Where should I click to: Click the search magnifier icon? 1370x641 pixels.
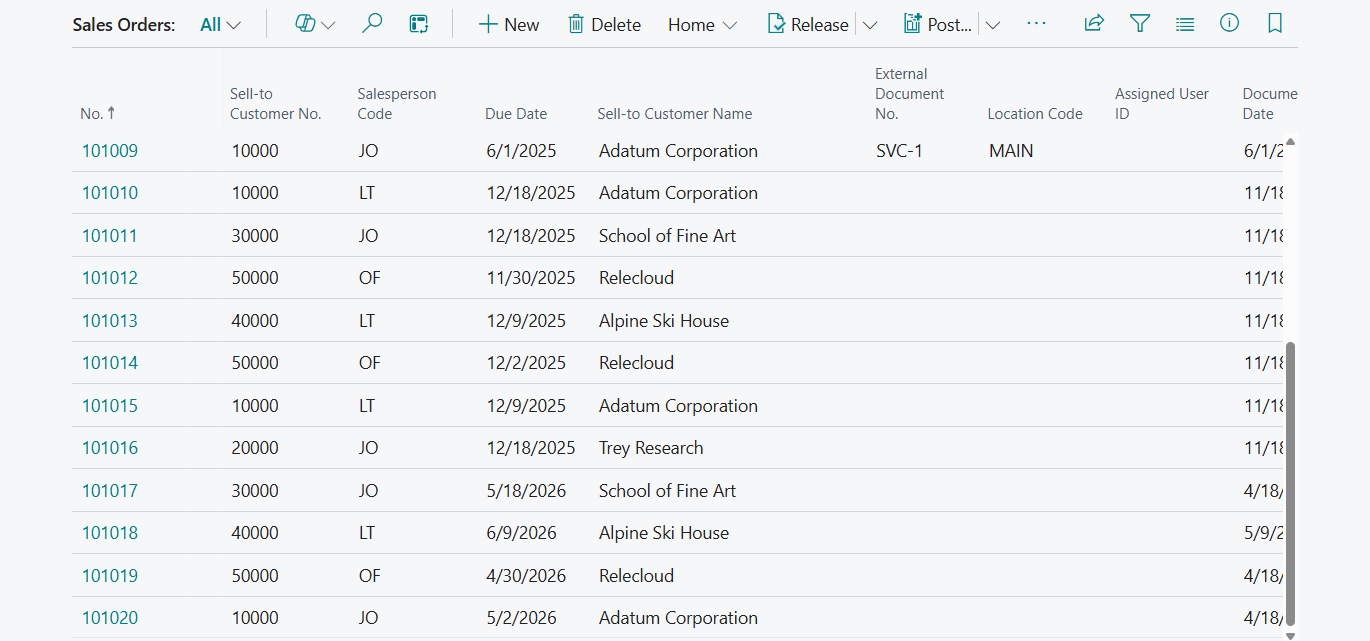371,23
